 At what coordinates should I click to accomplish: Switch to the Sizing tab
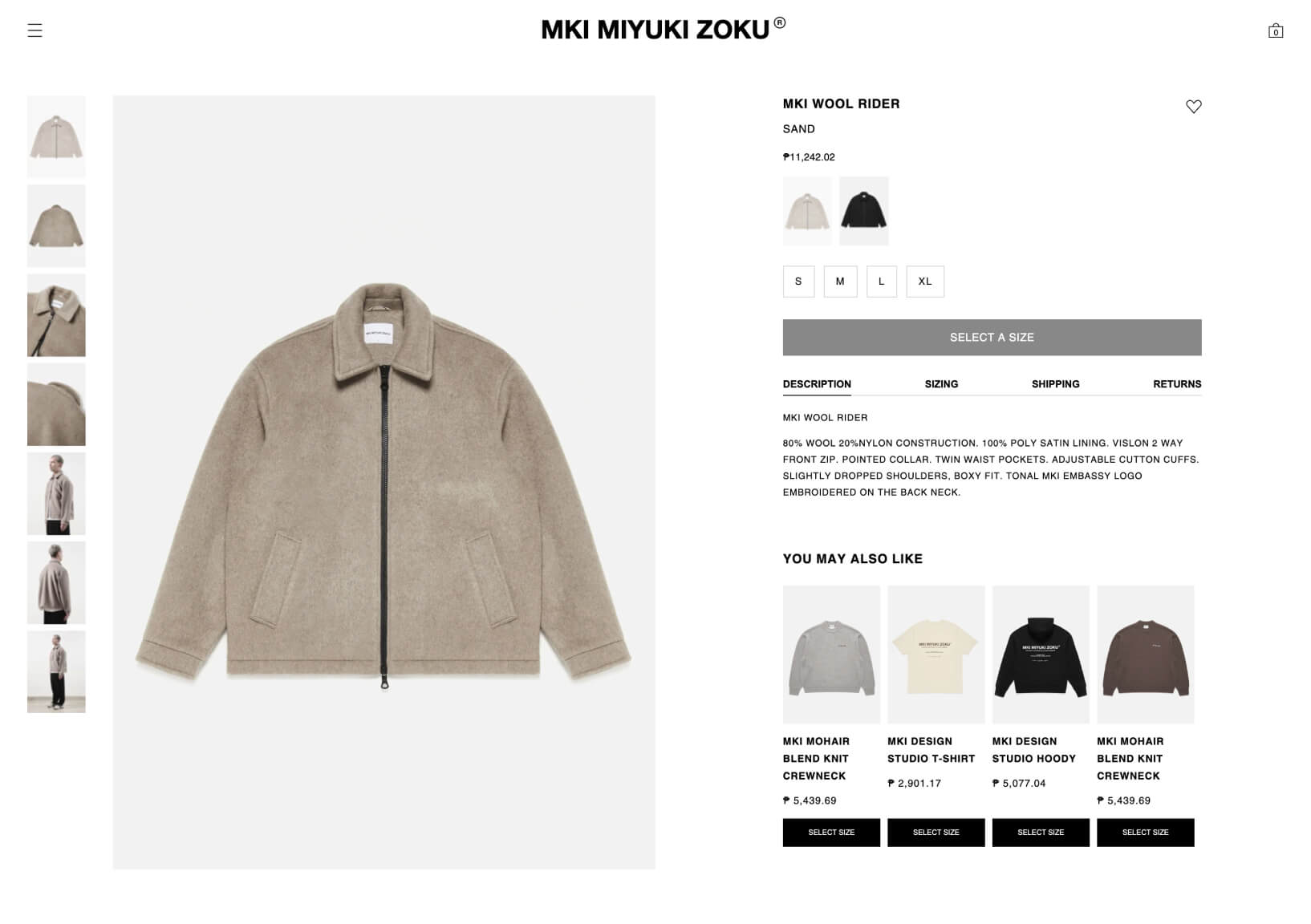(x=941, y=384)
